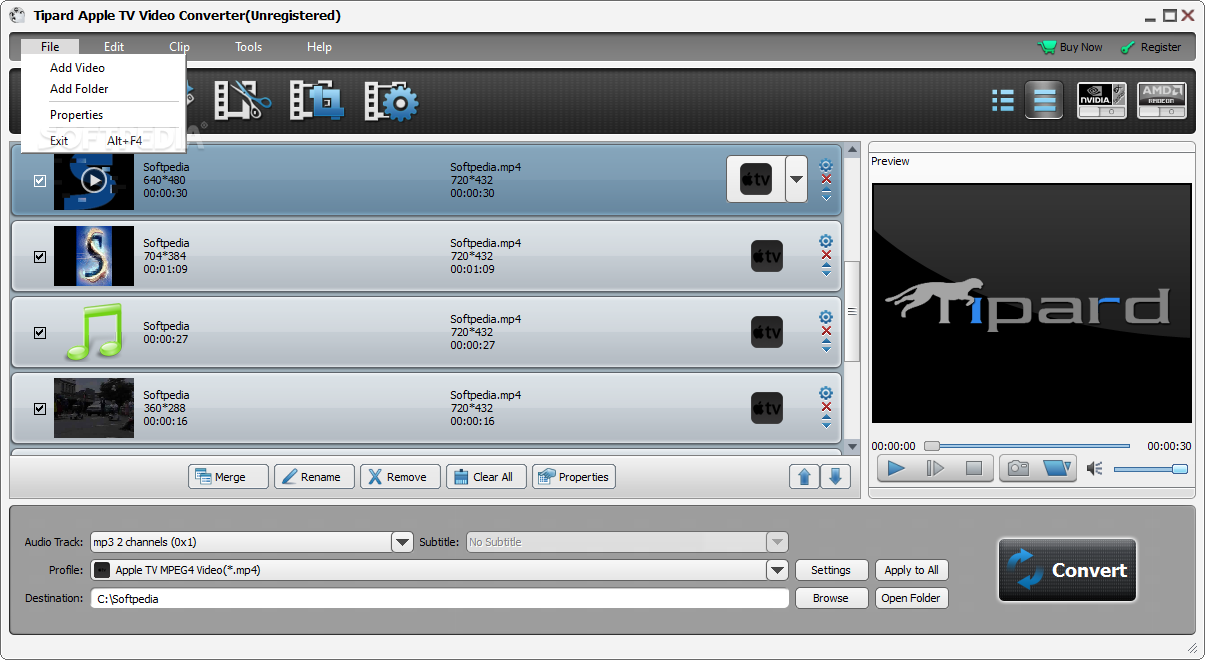This screenshot has width=1205, height=660.
Task: Open the Profile combo box 'Apple TV MPEG4 Video'
Action: tap(439, 570)
